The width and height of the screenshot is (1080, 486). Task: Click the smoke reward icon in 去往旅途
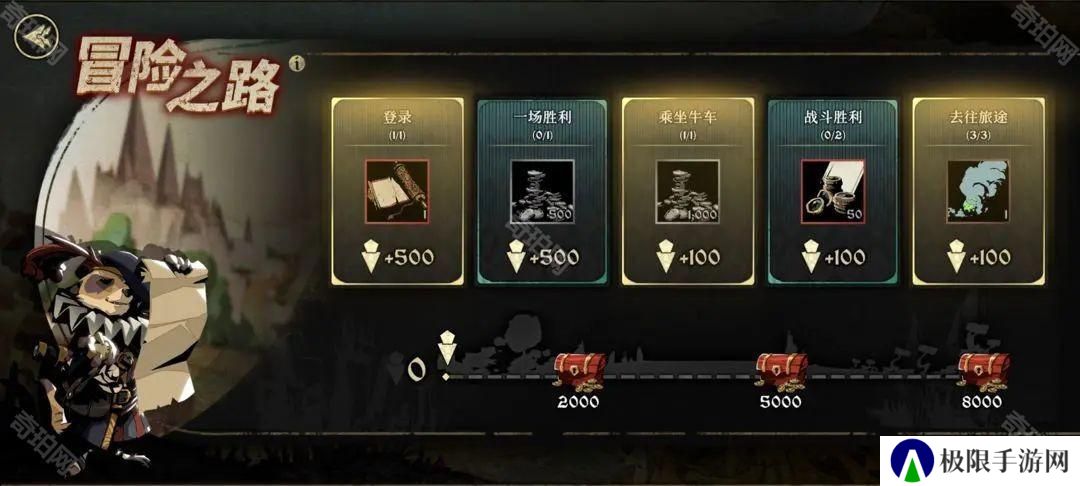[978, 191]
